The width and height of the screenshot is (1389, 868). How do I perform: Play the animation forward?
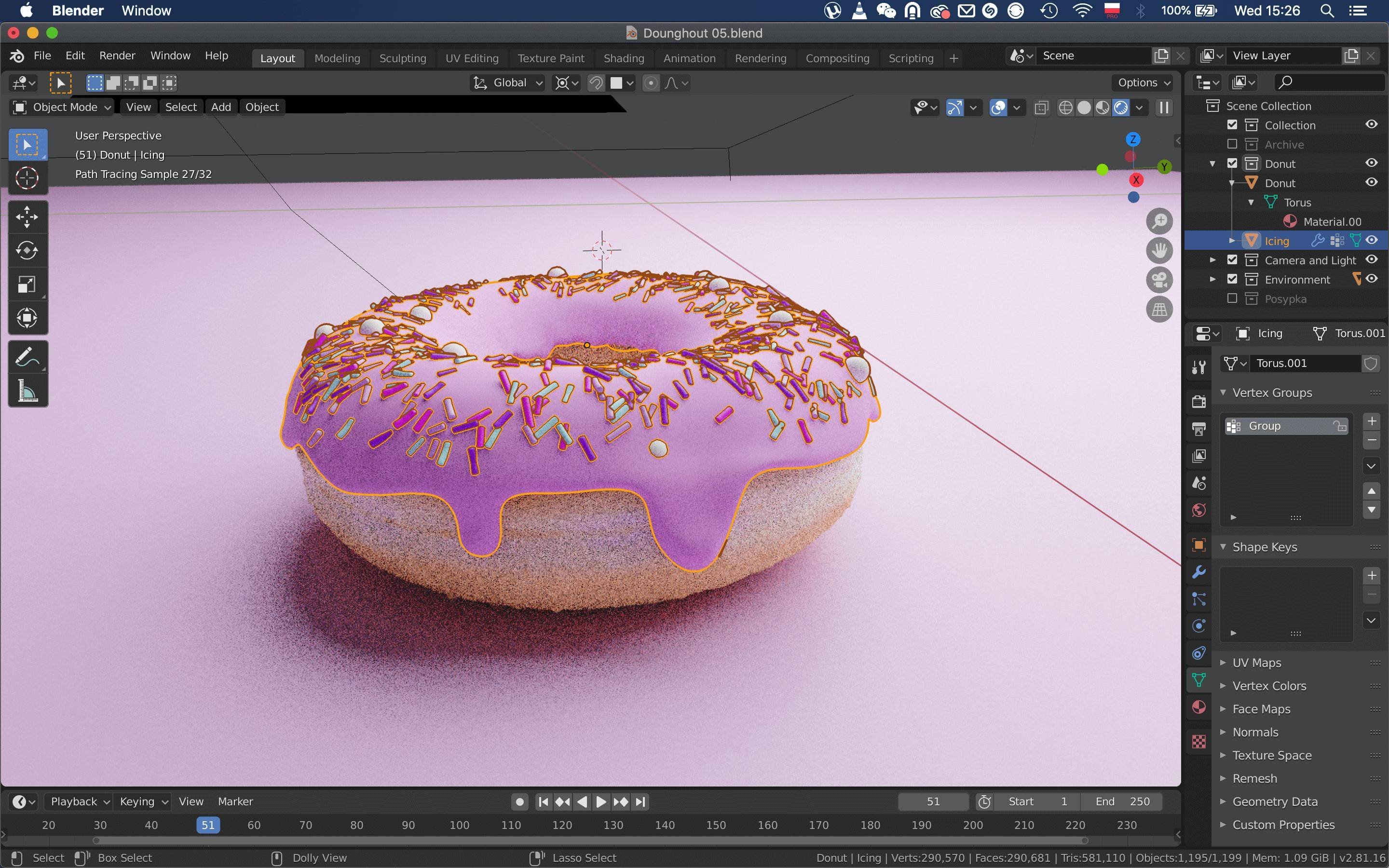[x=601, y=802]
